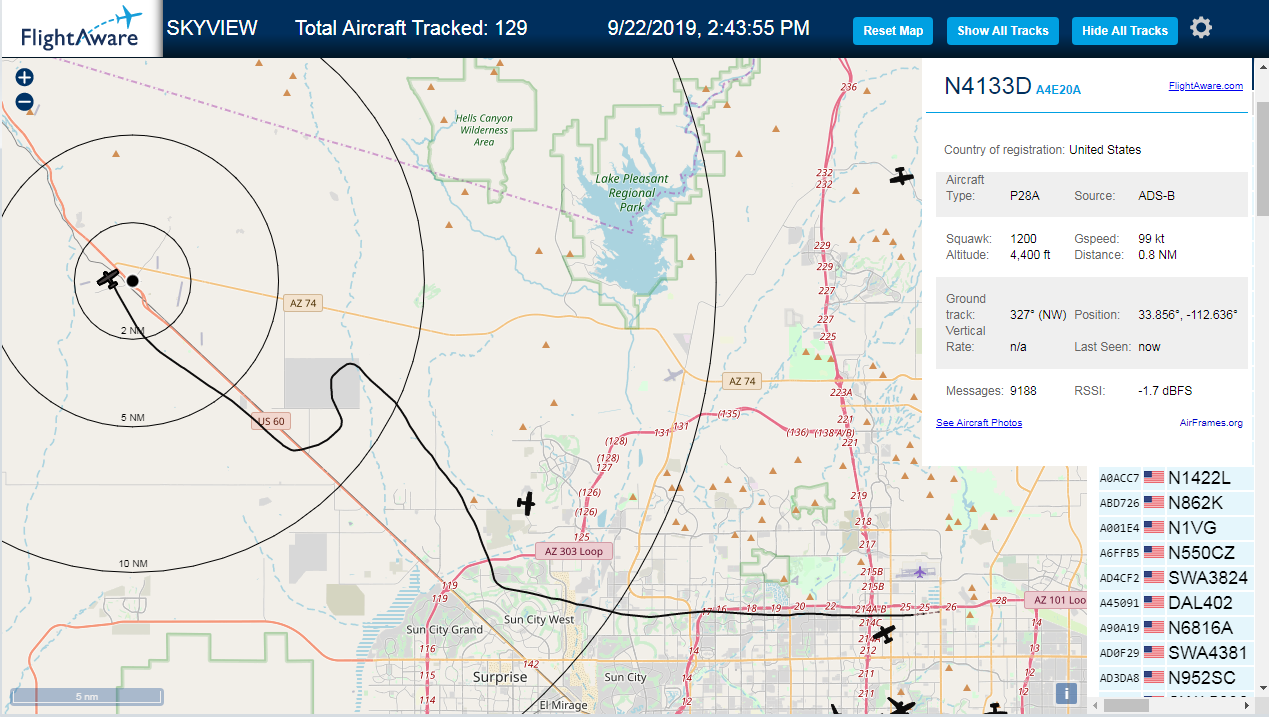Click the Reset Map button
1269x717 pixels.
893,31
